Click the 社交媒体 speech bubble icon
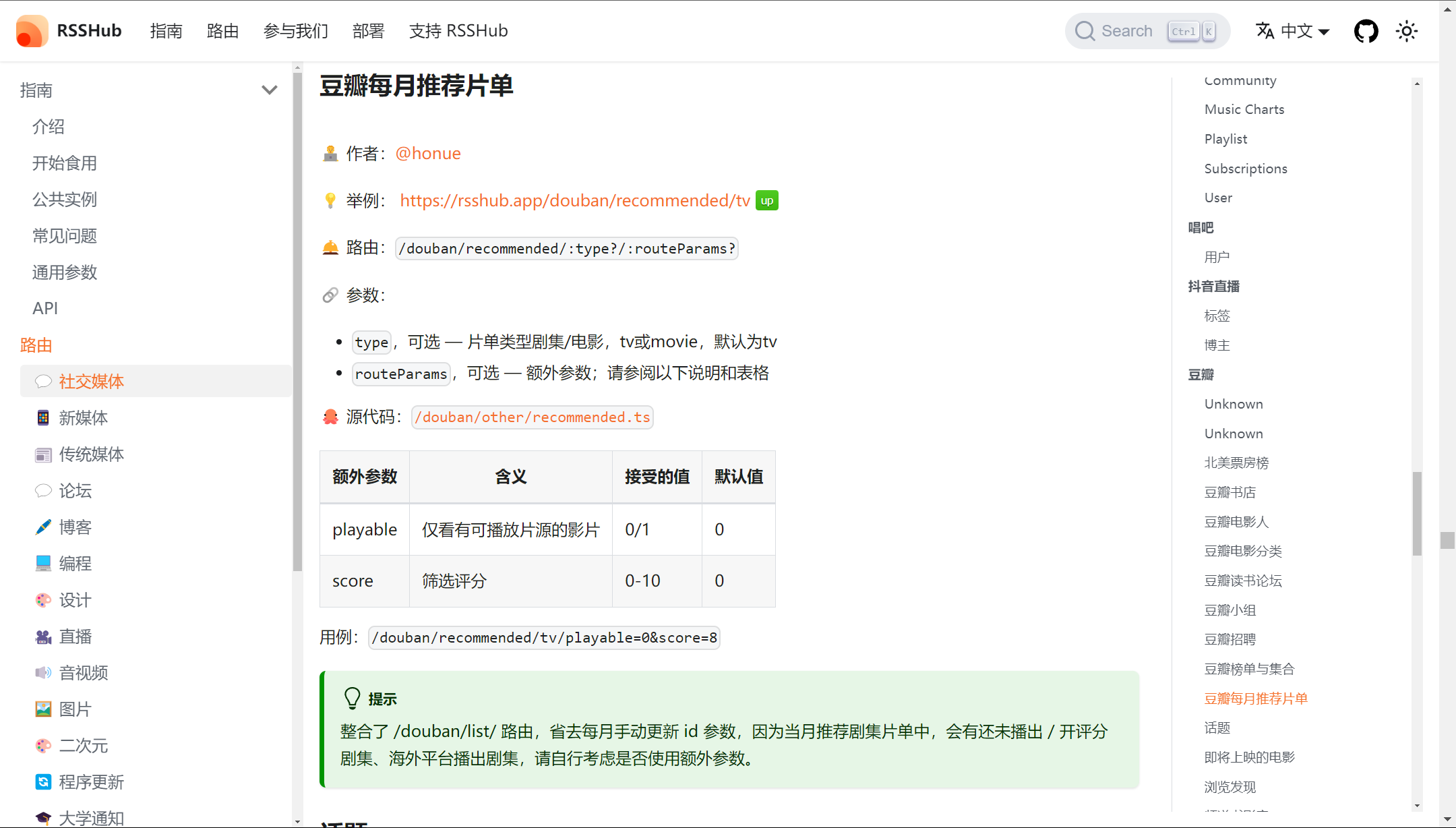Screen dimensions: 1456x828 (43, 382)
